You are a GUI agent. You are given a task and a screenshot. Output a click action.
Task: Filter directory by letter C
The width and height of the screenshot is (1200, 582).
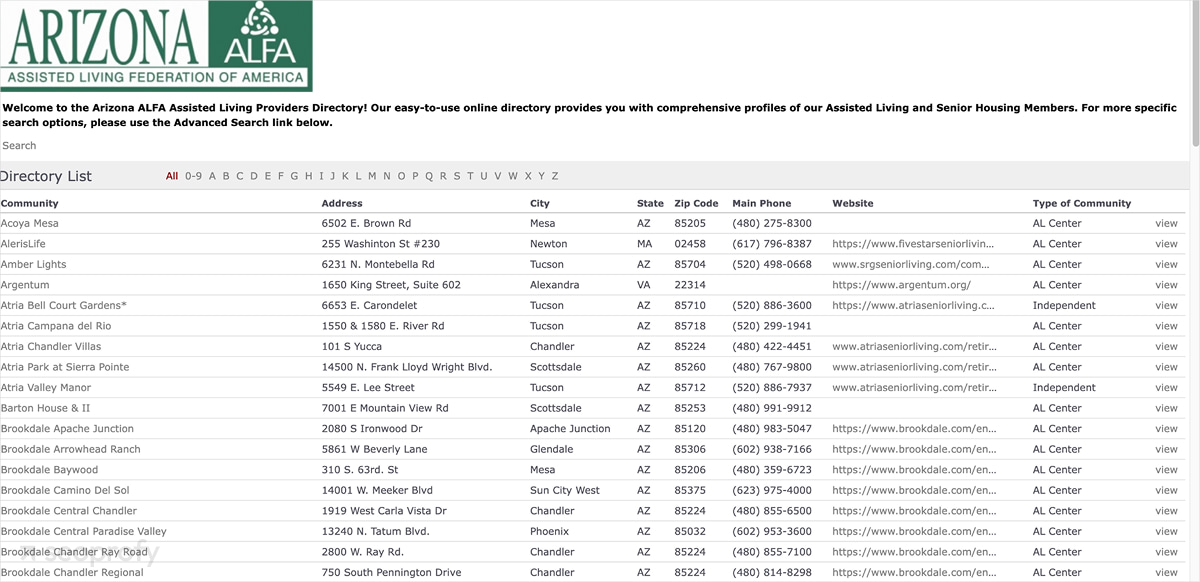pyautogui.click(x=240, y=176)
